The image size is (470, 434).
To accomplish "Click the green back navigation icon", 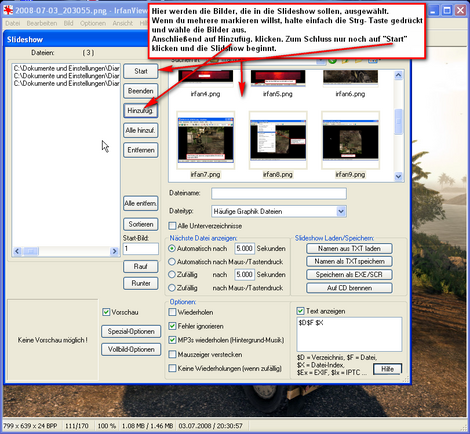I will point(332,61).
